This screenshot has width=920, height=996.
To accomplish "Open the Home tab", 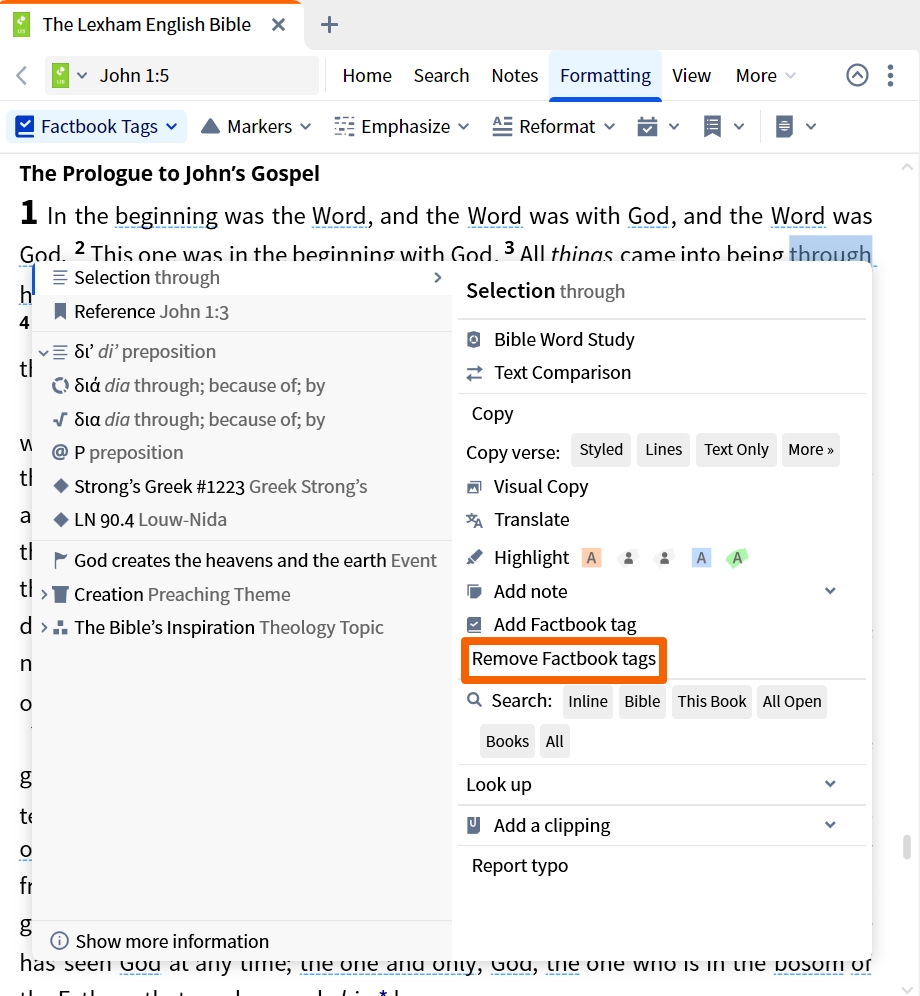I will tap(367, 76).
